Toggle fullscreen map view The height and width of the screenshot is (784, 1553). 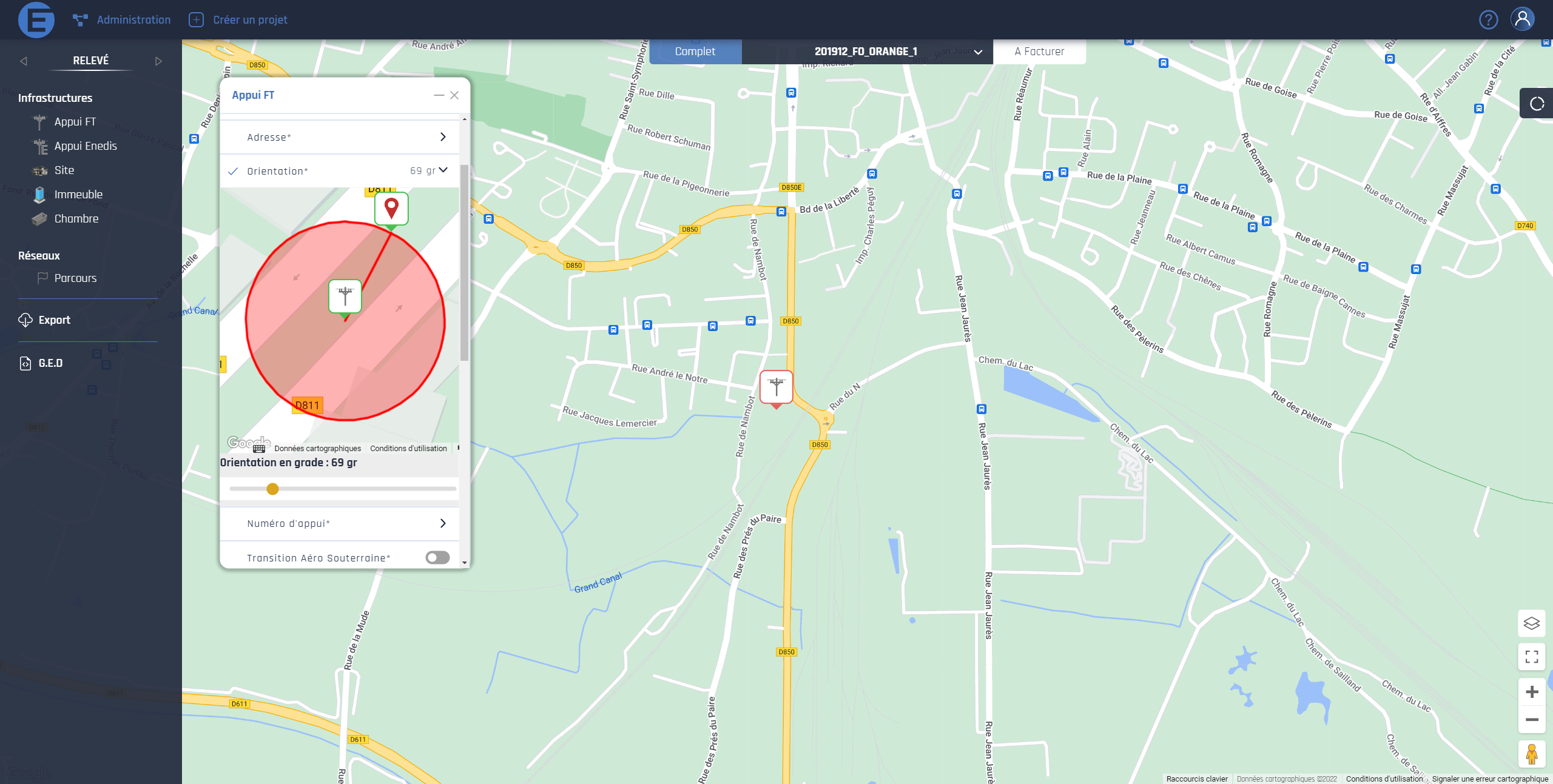coord(1531,657)
